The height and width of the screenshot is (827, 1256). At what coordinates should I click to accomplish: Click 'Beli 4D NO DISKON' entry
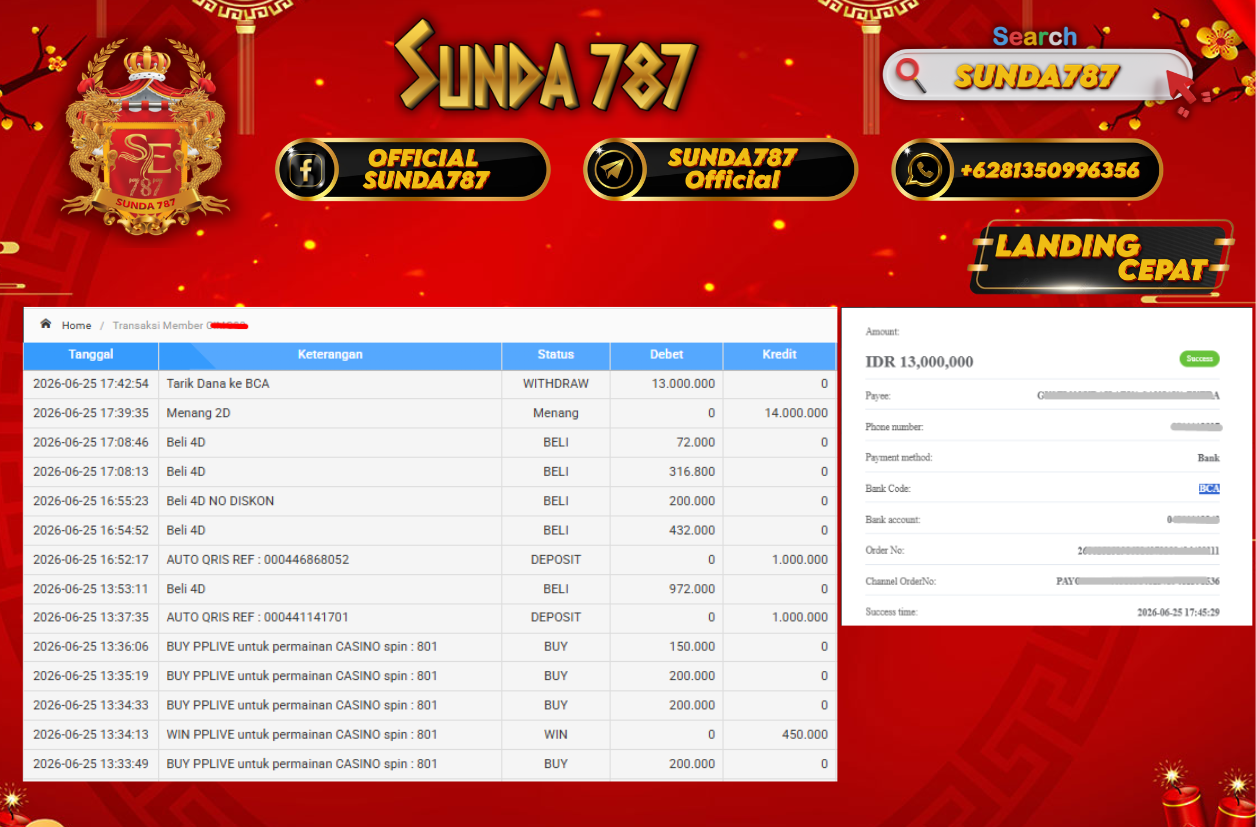[x=220, y=501]
